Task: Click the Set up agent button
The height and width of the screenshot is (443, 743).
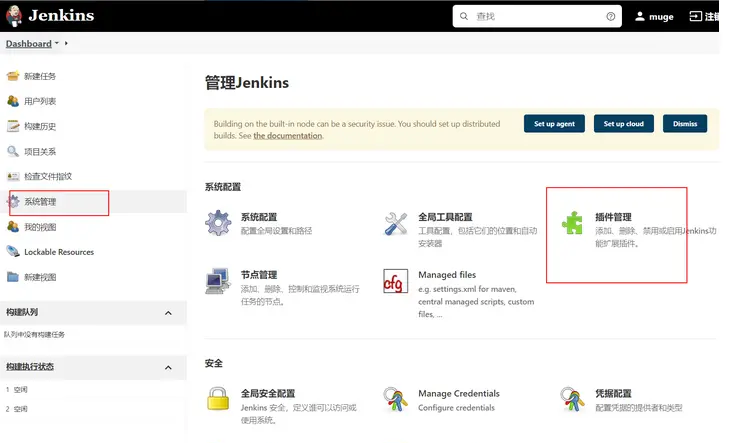Action: click(x=554, y=124)
